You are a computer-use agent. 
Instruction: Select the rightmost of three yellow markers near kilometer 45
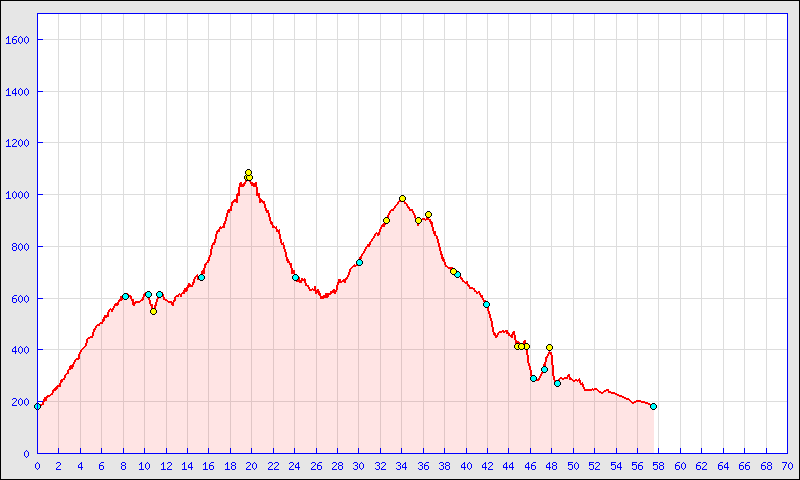(527, 346)
